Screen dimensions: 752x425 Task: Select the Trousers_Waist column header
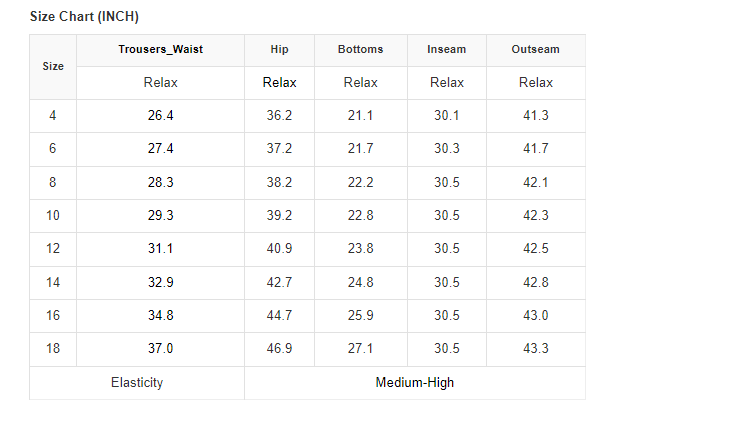[x=160, y=49]
